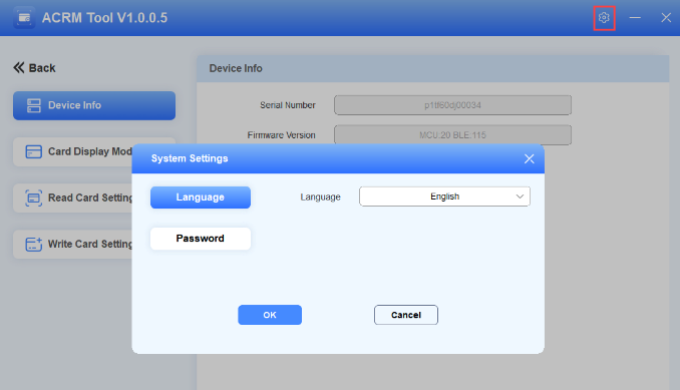Click the Card Display Mode icon

tap(33, 151)
